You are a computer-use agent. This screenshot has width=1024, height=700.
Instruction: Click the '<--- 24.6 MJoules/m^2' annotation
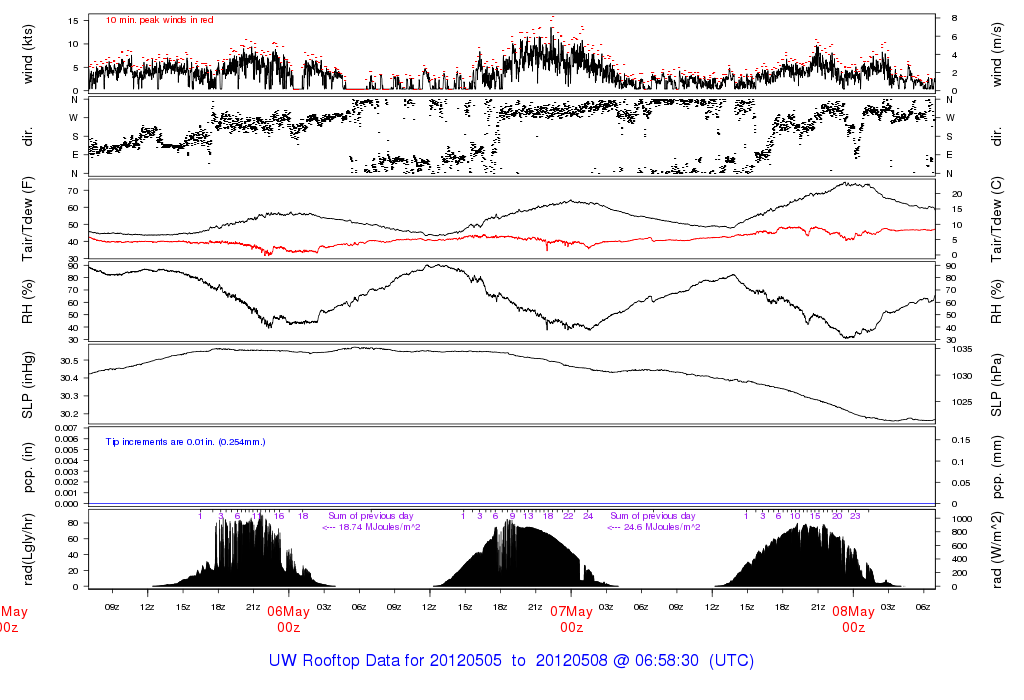point(654,527)
